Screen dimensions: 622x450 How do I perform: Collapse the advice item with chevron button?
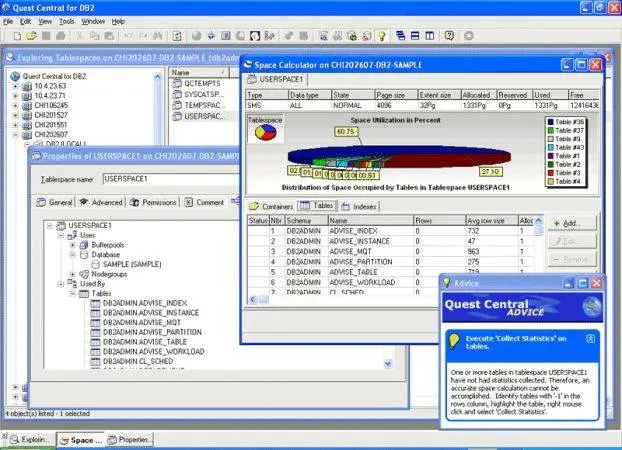590,338
